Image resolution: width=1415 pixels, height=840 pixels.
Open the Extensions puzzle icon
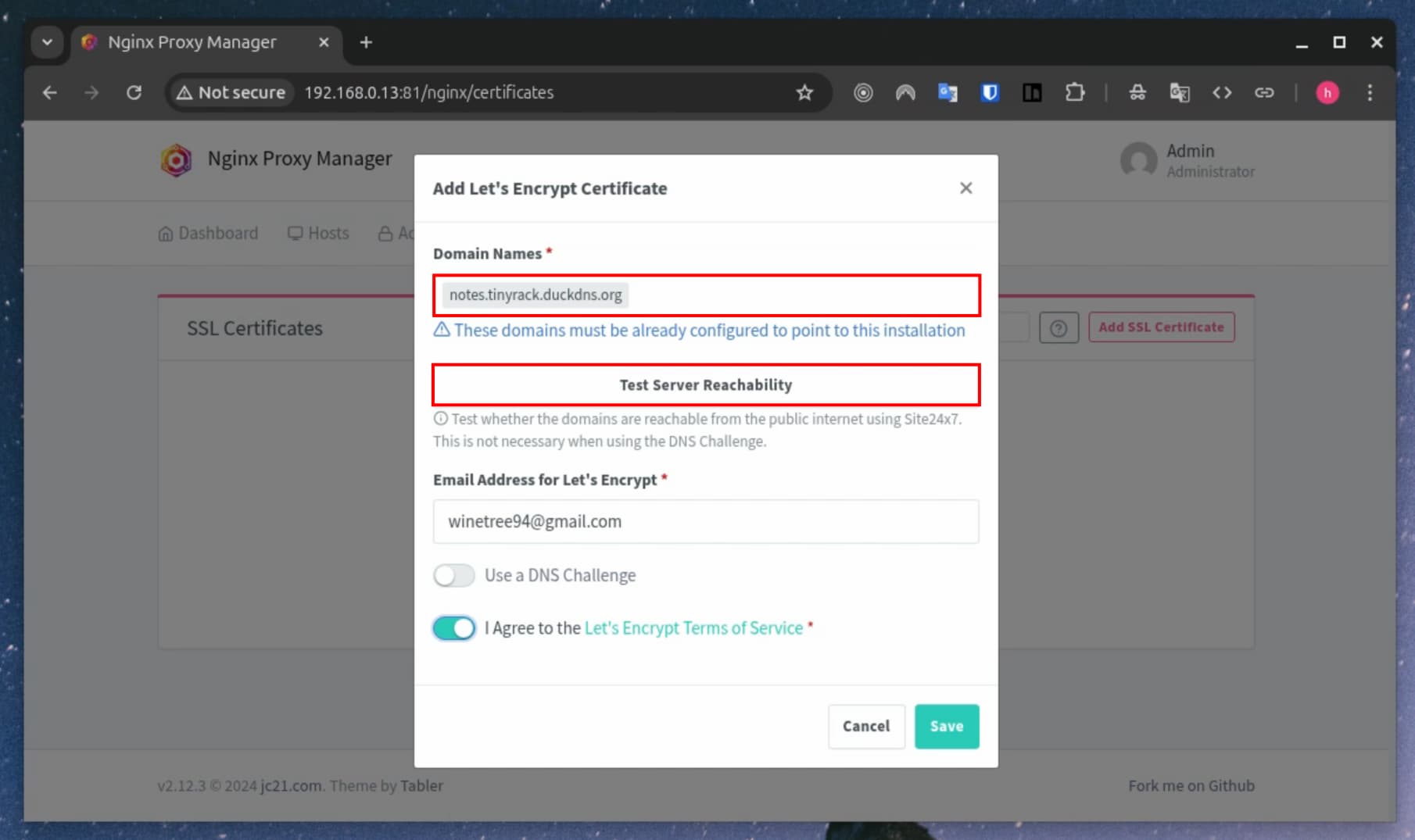1075,93
